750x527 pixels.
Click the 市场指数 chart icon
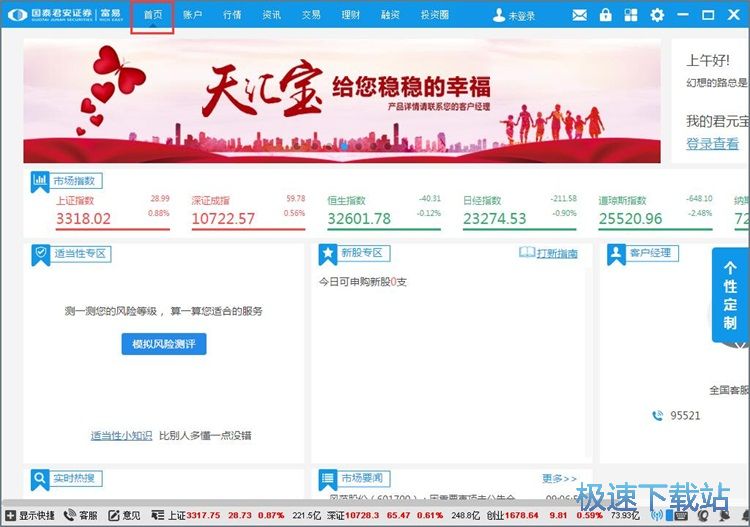40,181
